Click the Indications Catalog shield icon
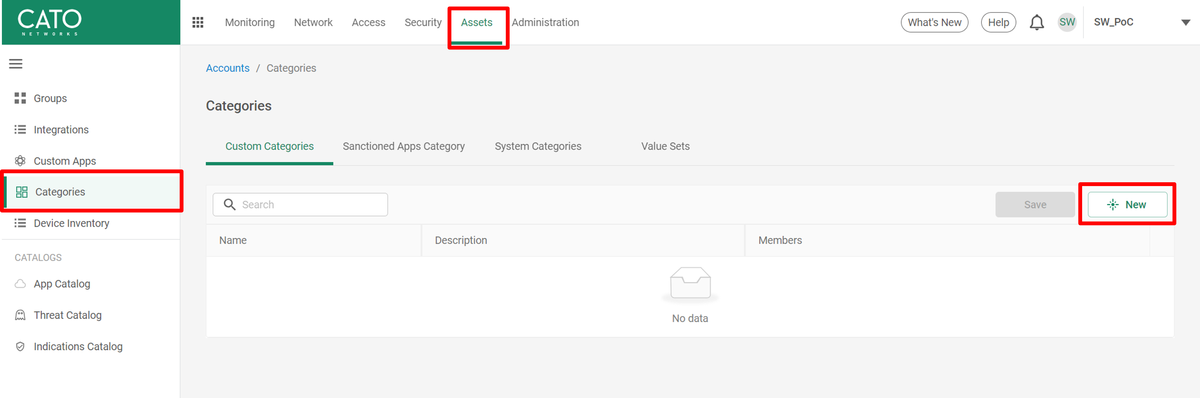 [x=20, y=347]
